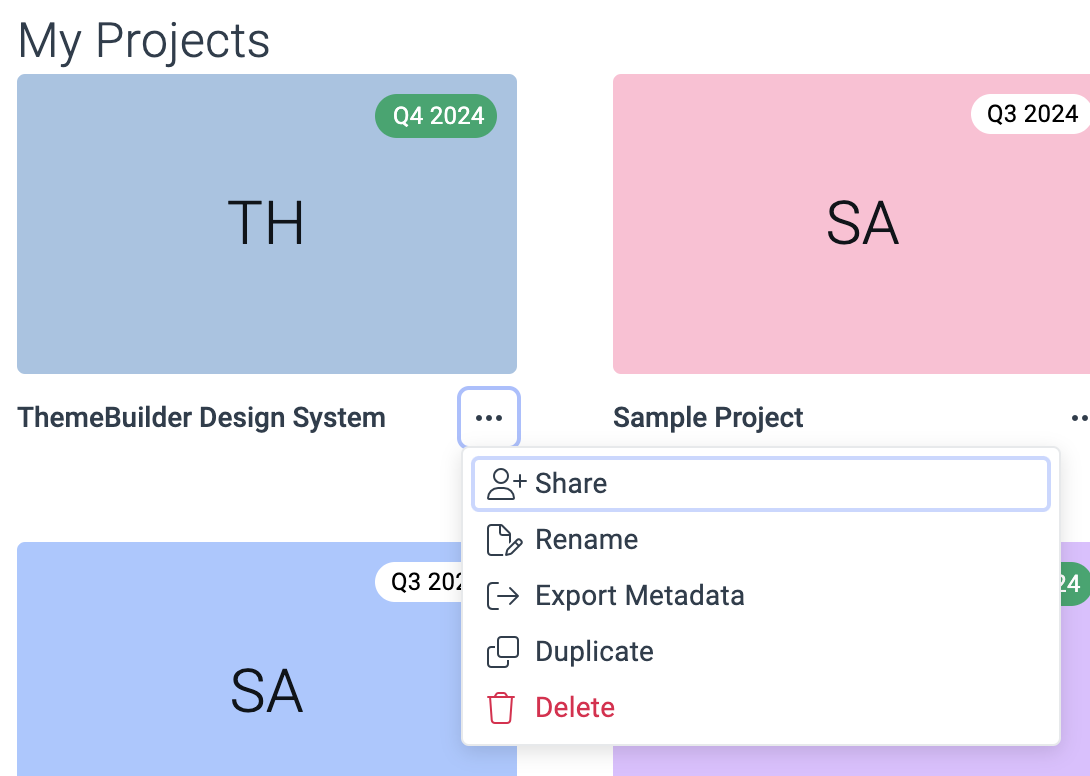Click the My Projects heading
The width and height of the screenshot is (1090, 776).
pos(143,40)
